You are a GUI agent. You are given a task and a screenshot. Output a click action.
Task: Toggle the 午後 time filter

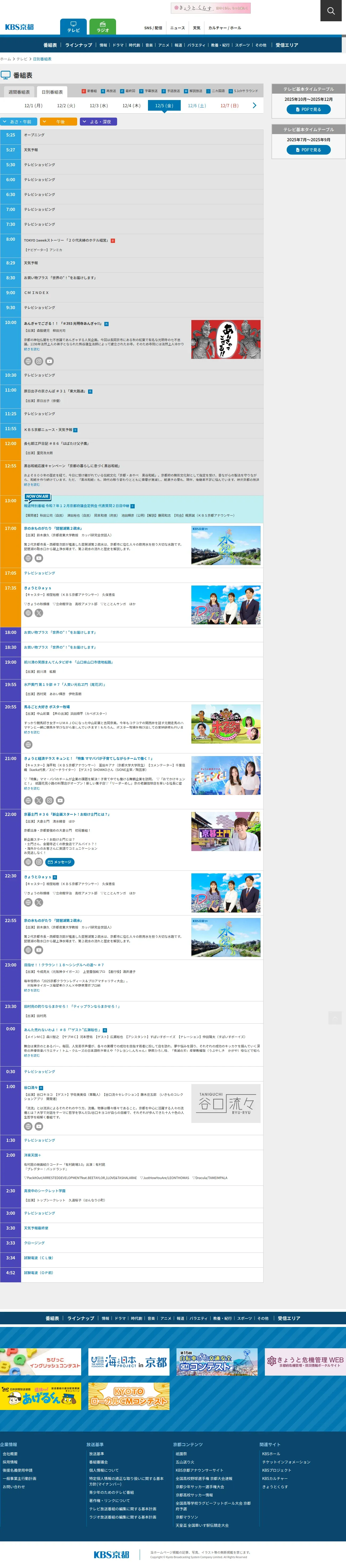pos(59,122)
